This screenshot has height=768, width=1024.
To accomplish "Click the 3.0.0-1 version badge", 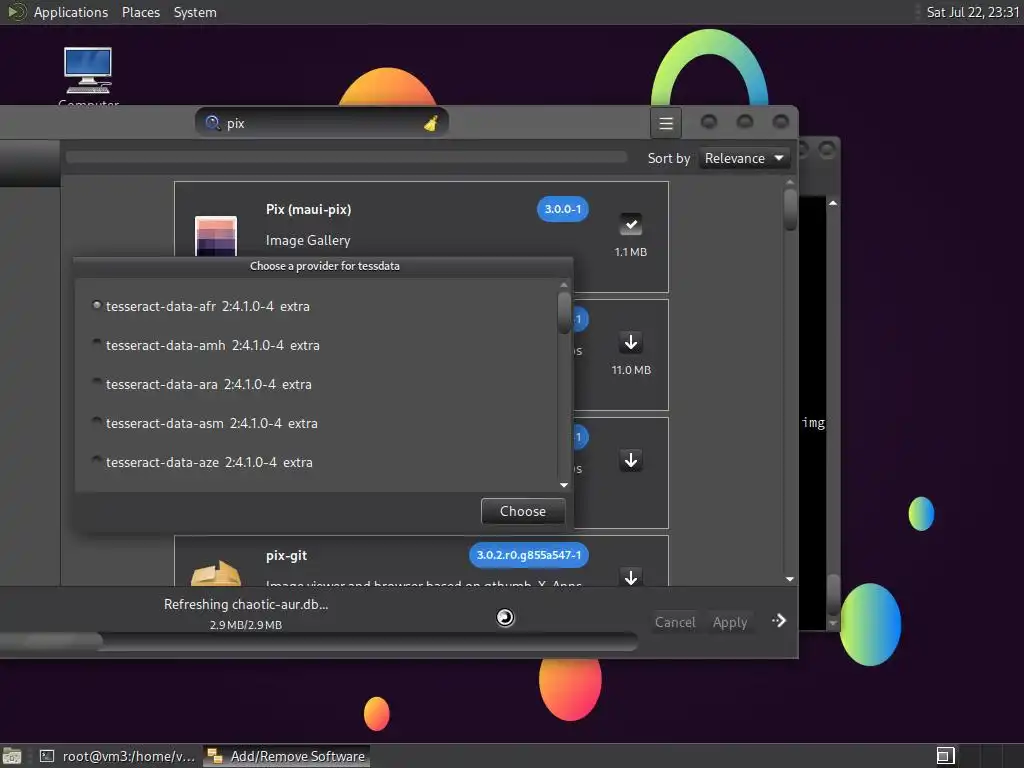I will [x=562, y=209].
